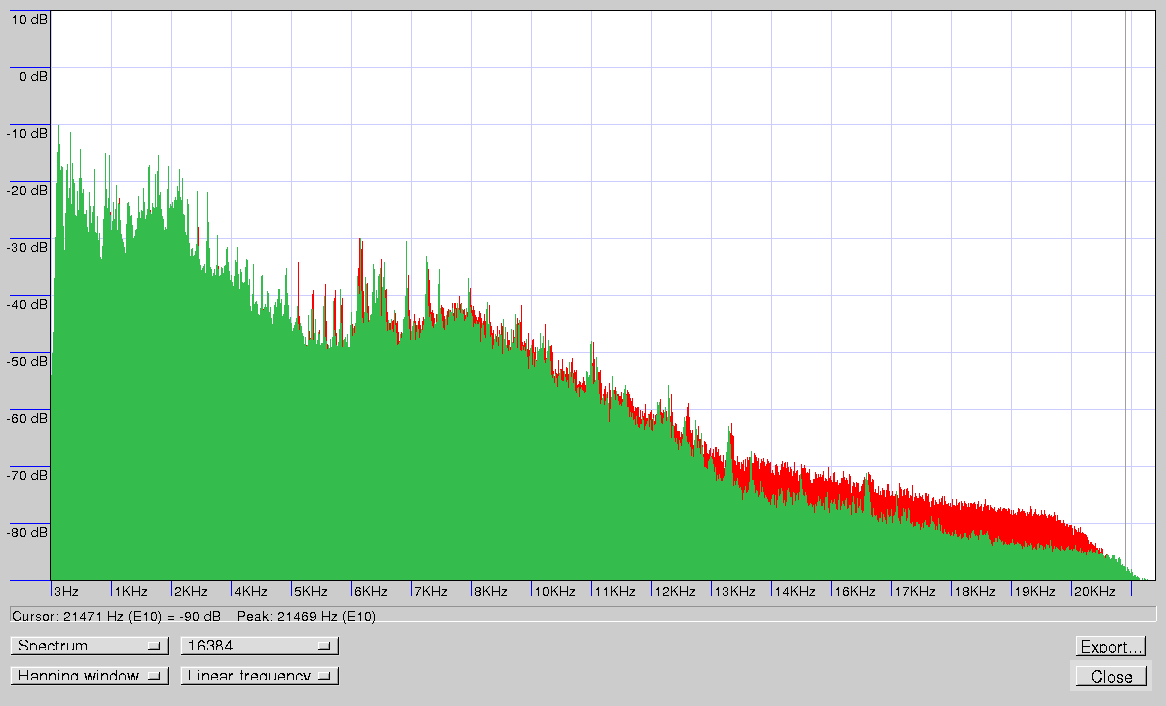Click the 1KHz frequency axis label
The height and width of the screenshot is (706, 1166).
tap(130, 592)
